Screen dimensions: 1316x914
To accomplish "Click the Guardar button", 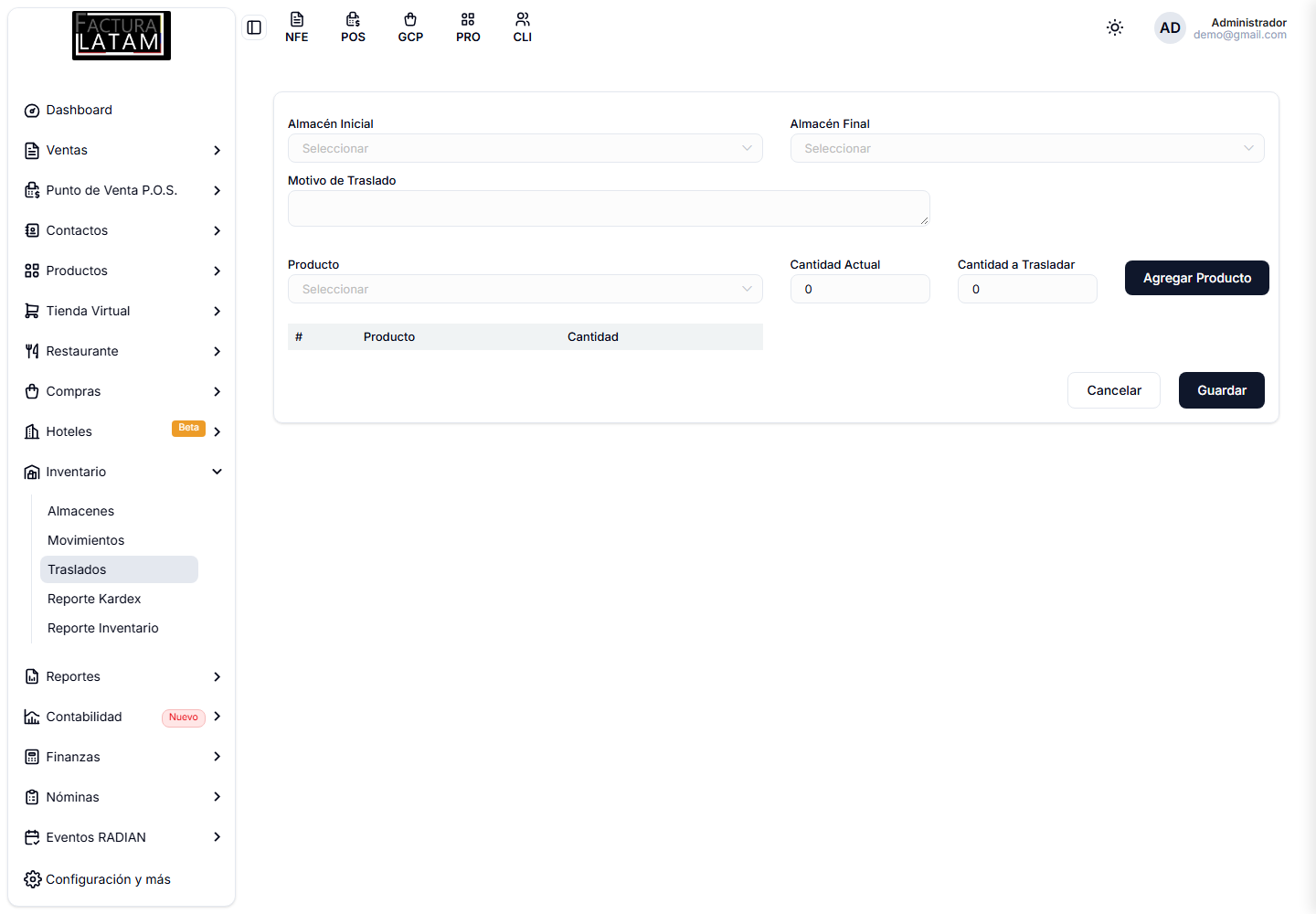I will 1222,390.
